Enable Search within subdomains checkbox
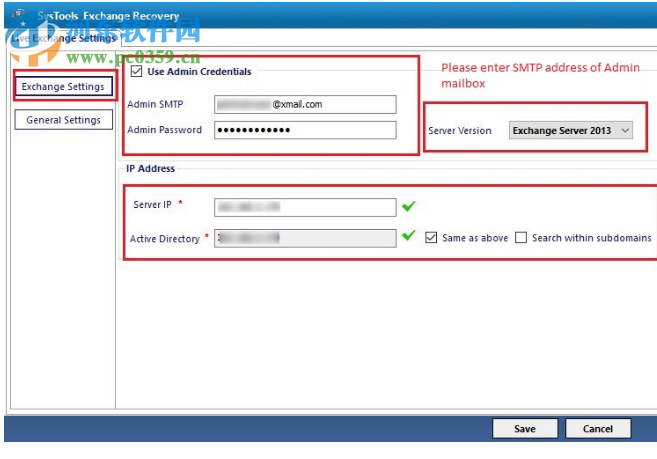This screenshot has height=459, width=657. (x=521, y=238)
